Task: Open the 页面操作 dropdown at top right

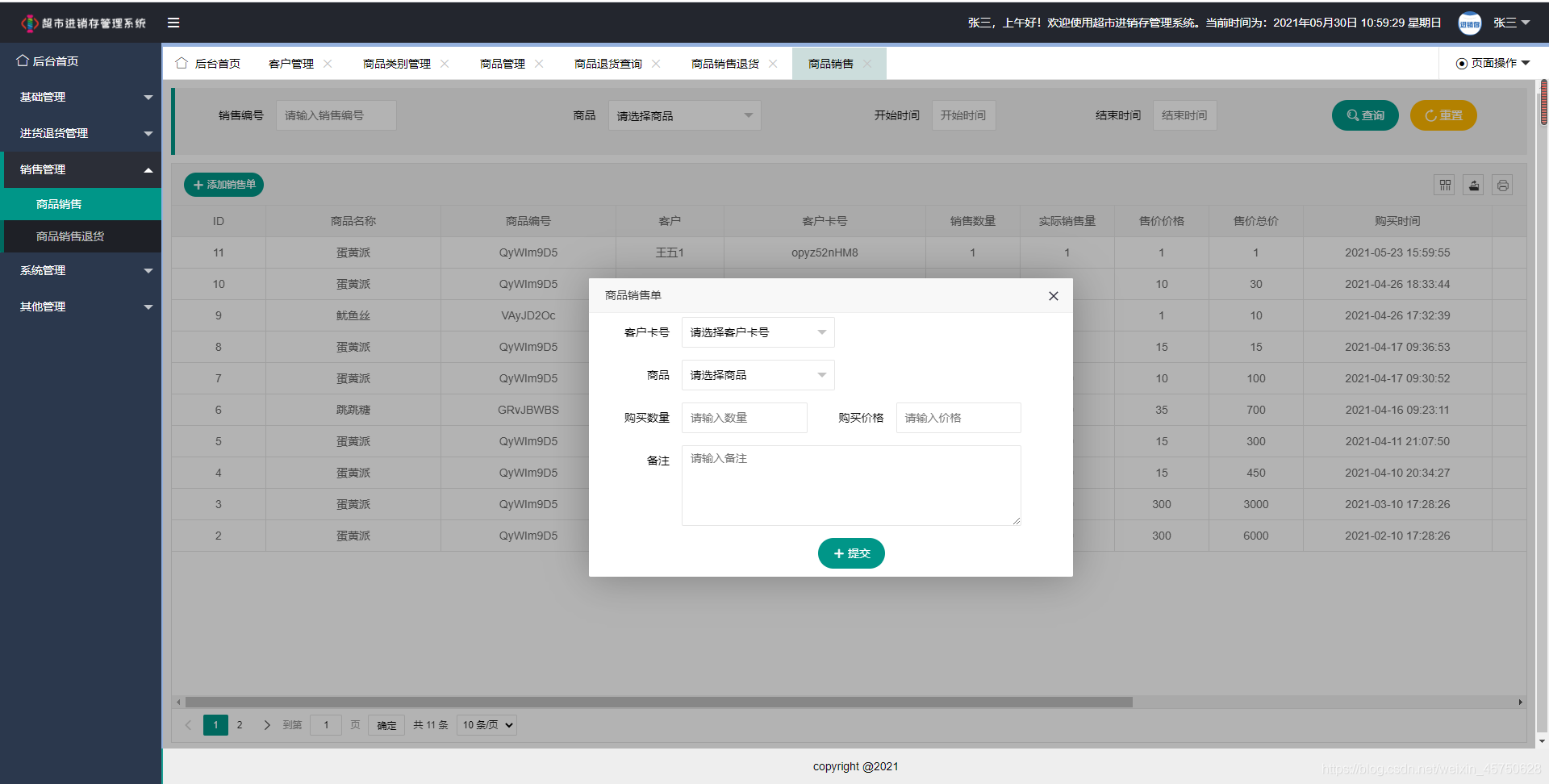Action: (x=1491, y=63)
